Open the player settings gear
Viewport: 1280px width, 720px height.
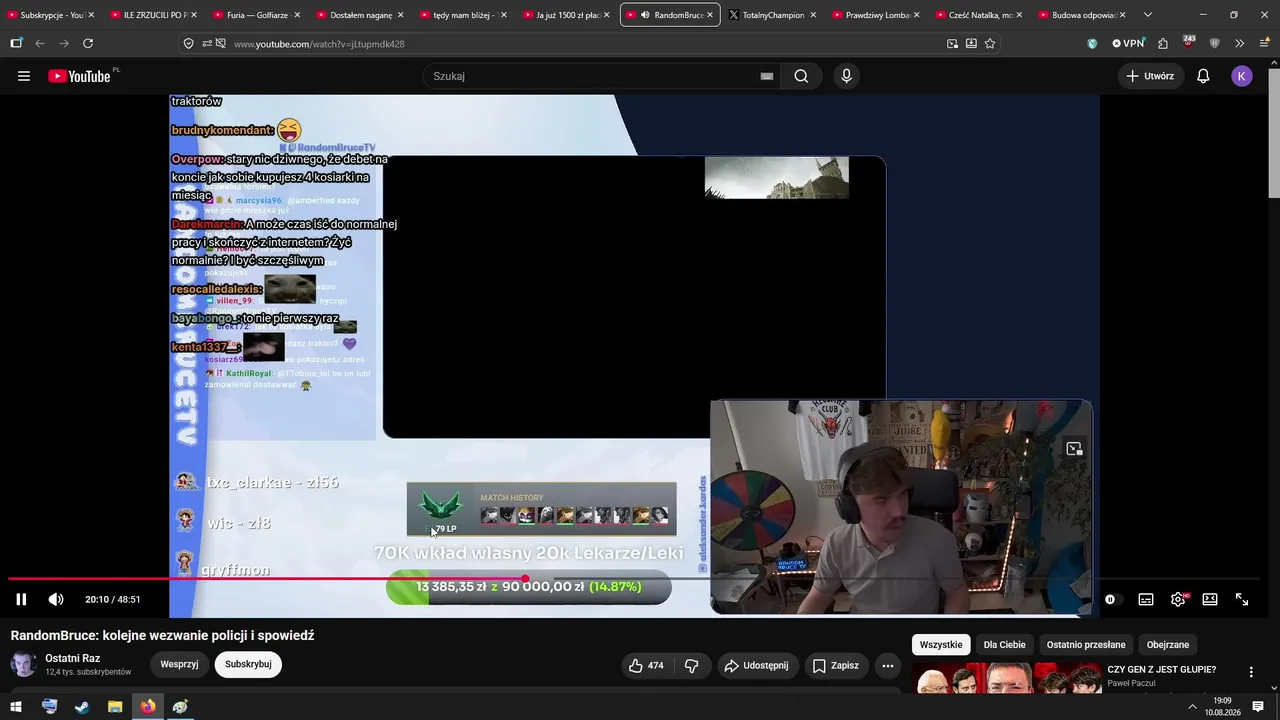pyautogui.click(x=1178, y=599)
